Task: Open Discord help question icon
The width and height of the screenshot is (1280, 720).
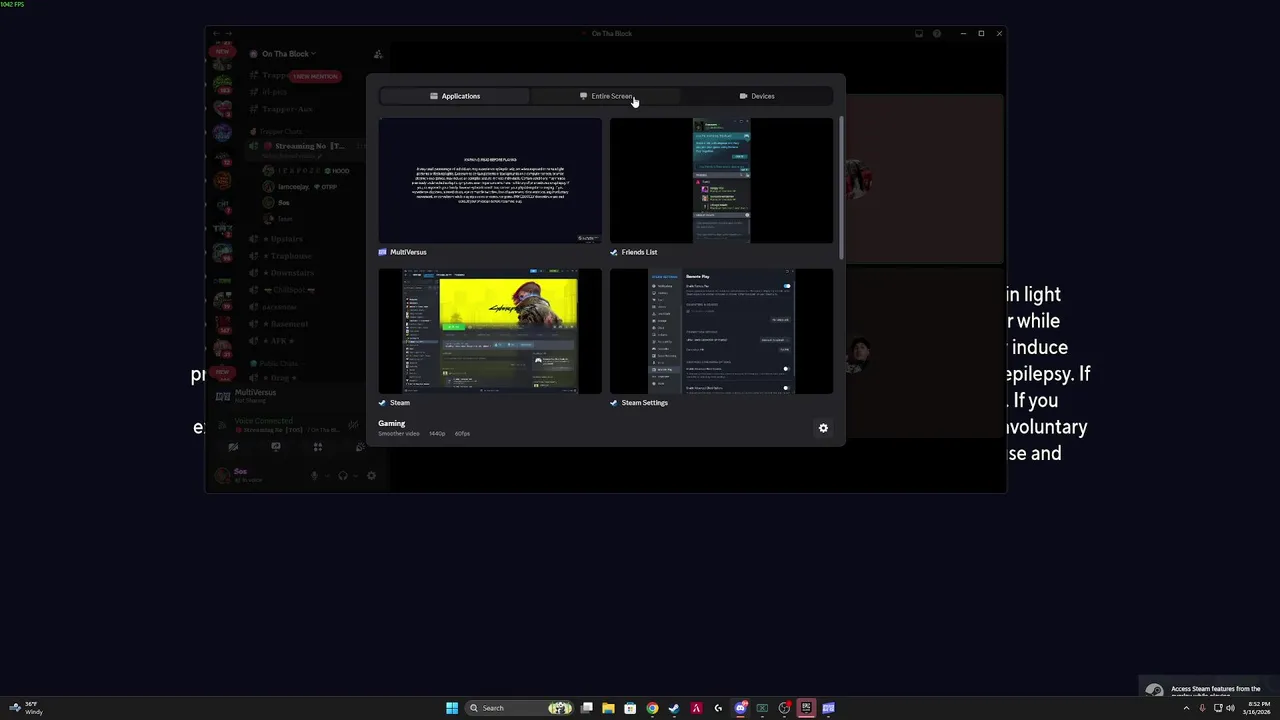Action: [937, 33]
